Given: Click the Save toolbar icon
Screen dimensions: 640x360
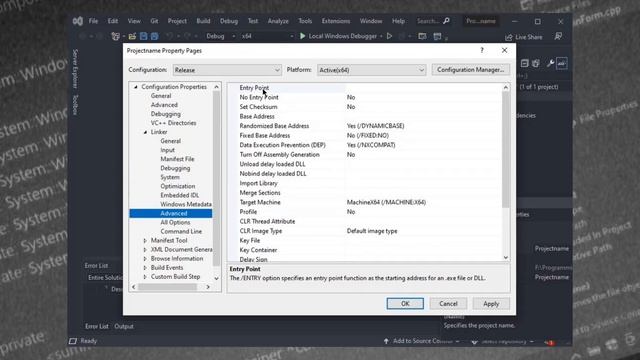Looking at the screenshot, I should click(x=143, y=36).
